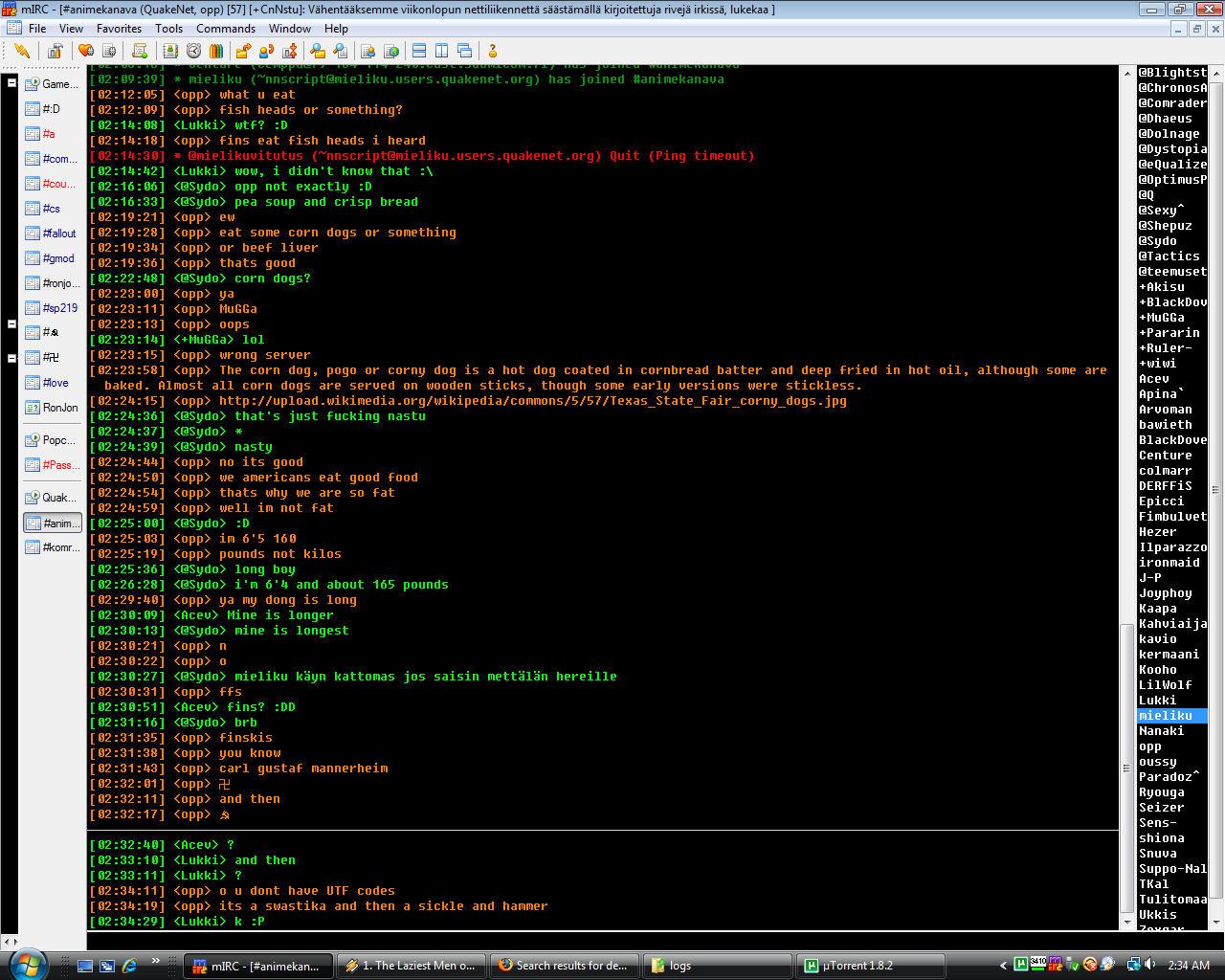Open the Texas_State_Fair_corny_dogs.jpg URL in chat

click(x=532, y=401)
